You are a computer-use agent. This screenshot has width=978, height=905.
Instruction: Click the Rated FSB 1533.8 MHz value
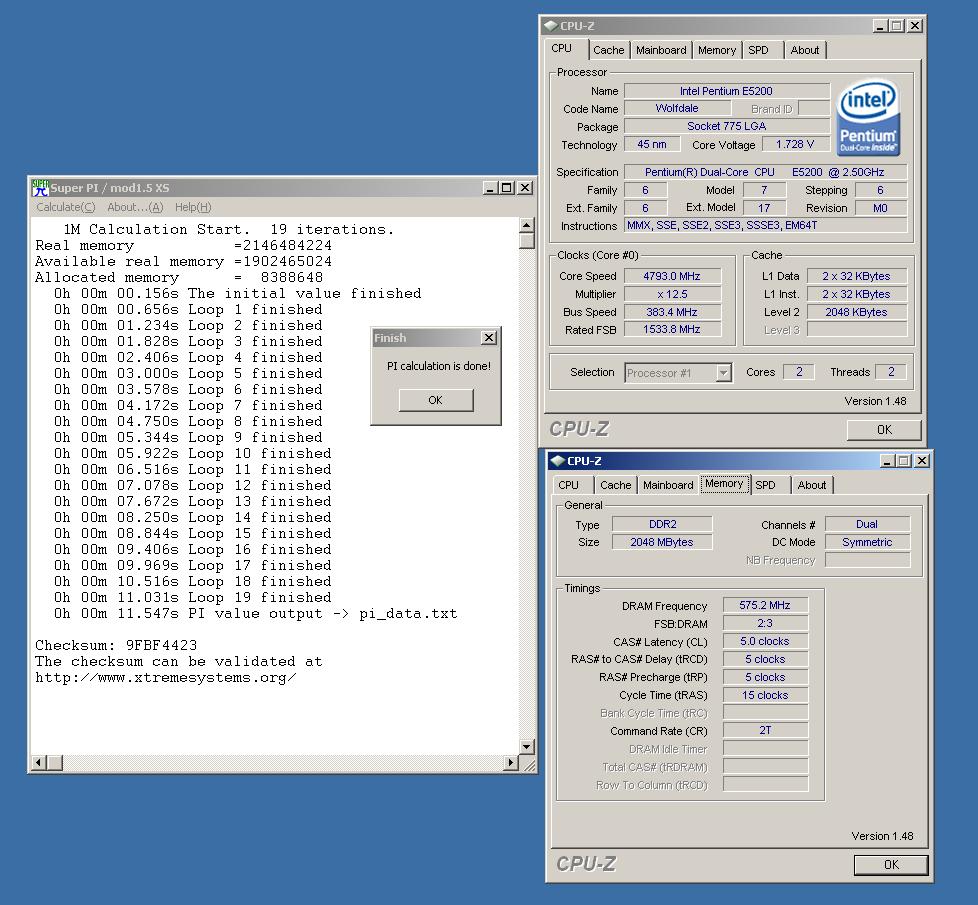[x=672, y=329]
